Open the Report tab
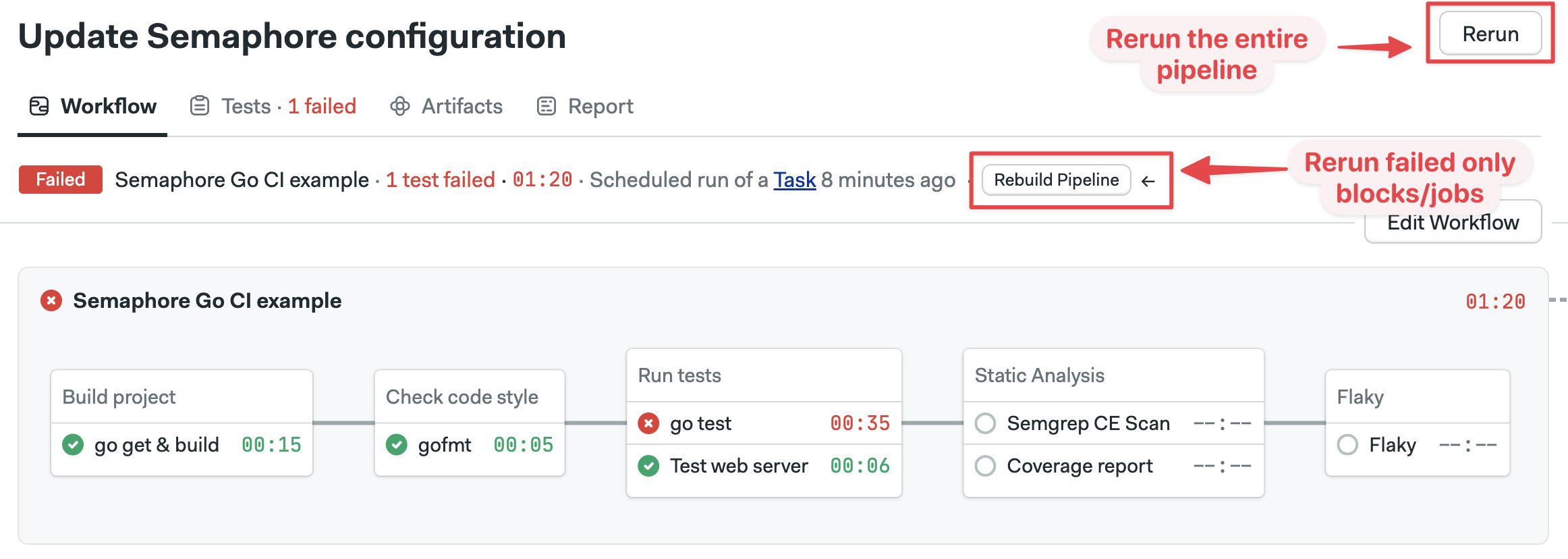Viewport: 1568px width, 559px height. click(x=585, y=106)
